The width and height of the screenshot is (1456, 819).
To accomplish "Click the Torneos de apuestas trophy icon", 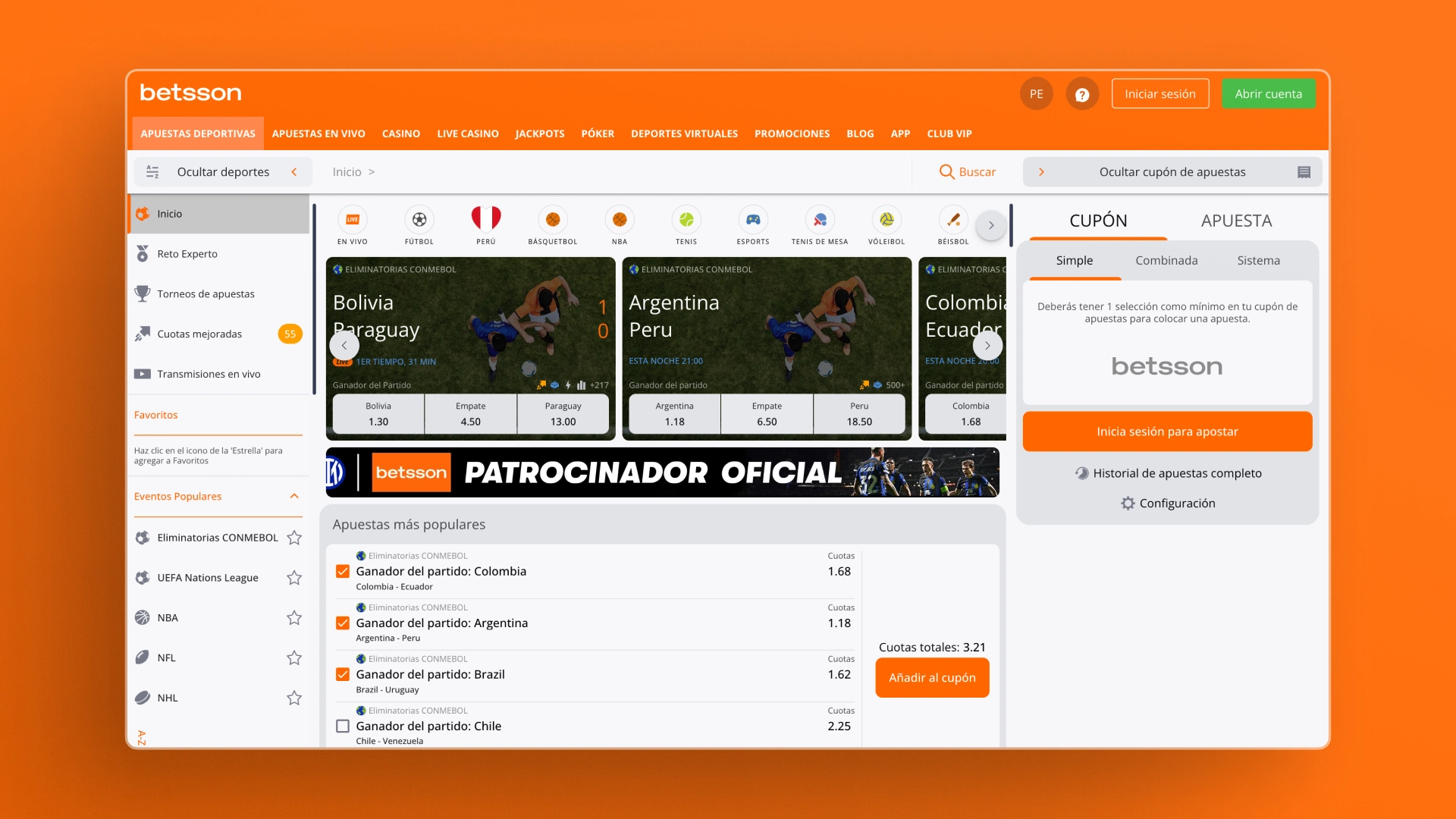I will (143, 293).
